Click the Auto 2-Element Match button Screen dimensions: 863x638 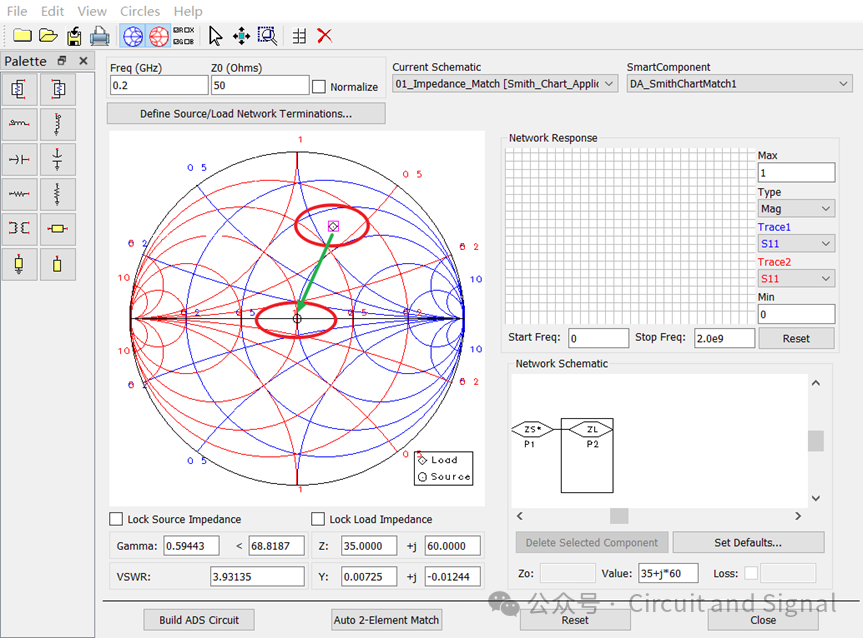[x=386, y=620]
